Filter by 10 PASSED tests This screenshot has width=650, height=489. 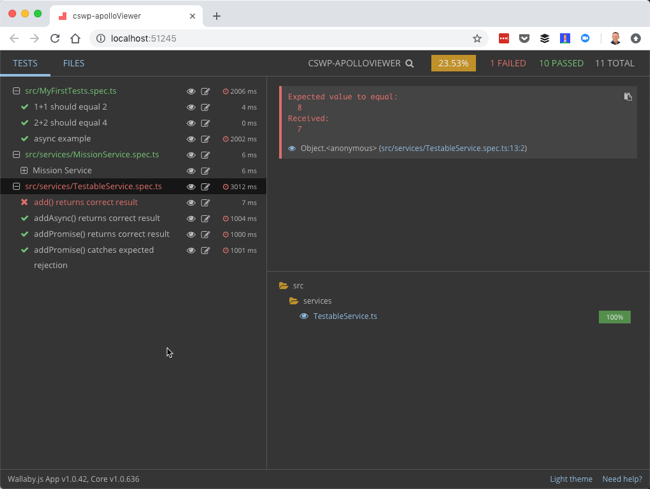(x=561, y=63)
